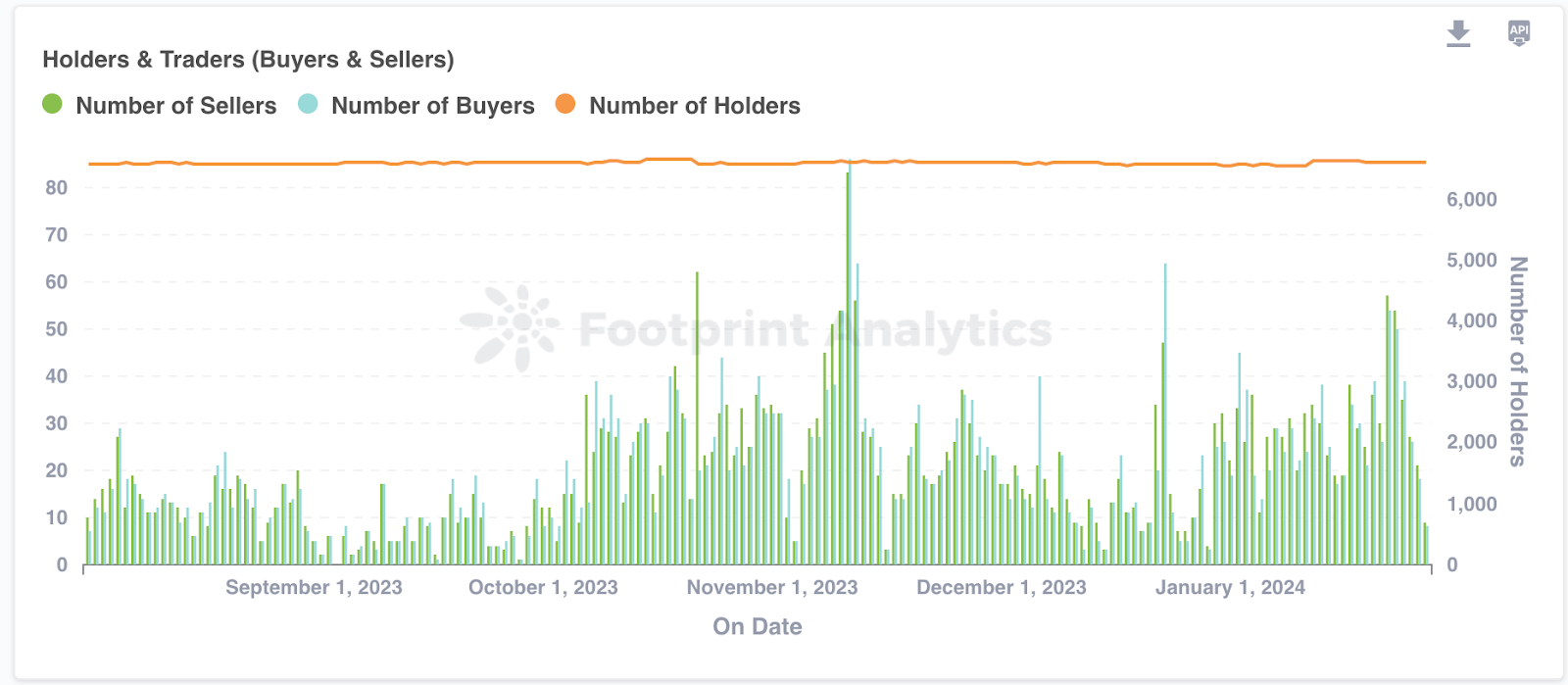Toggle the "Number of Sellers" legend label
This screenshot has width=1568, height=685.
[176, 106]
